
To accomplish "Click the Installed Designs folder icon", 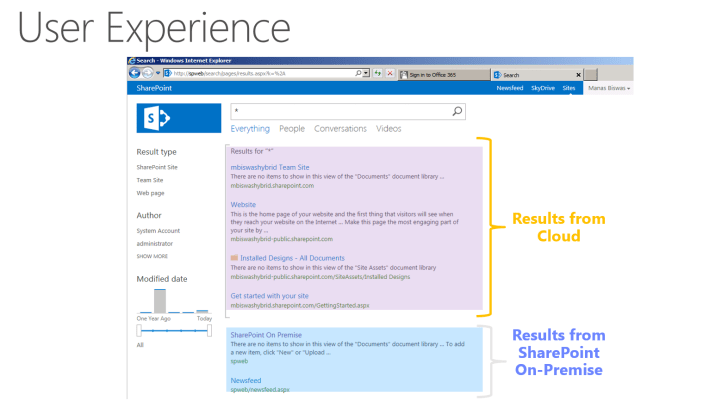I will point(234,257).
